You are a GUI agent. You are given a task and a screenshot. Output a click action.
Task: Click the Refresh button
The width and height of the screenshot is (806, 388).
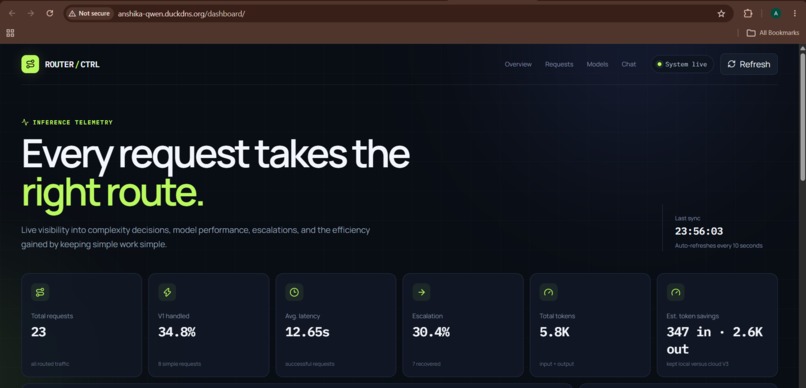[x=748, y=64]
